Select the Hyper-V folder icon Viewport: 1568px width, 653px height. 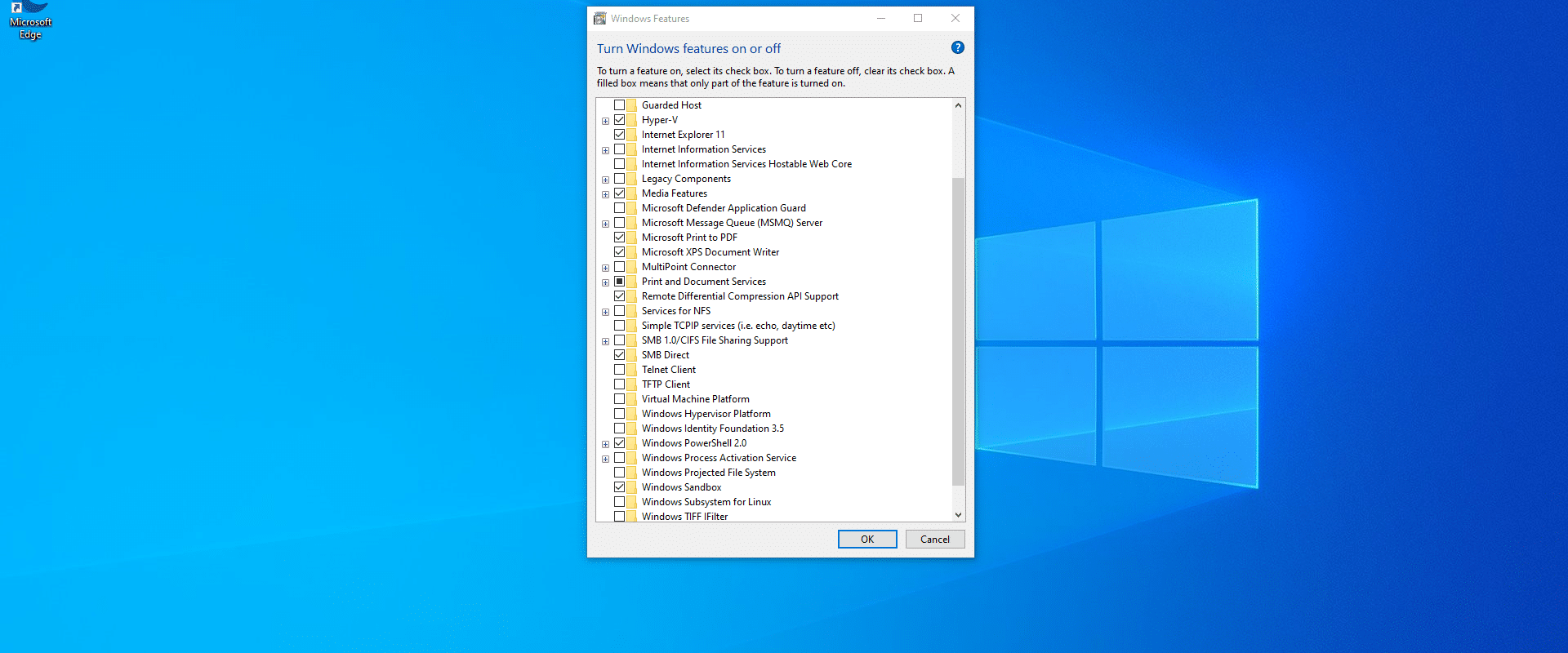[x=632, y=120]
